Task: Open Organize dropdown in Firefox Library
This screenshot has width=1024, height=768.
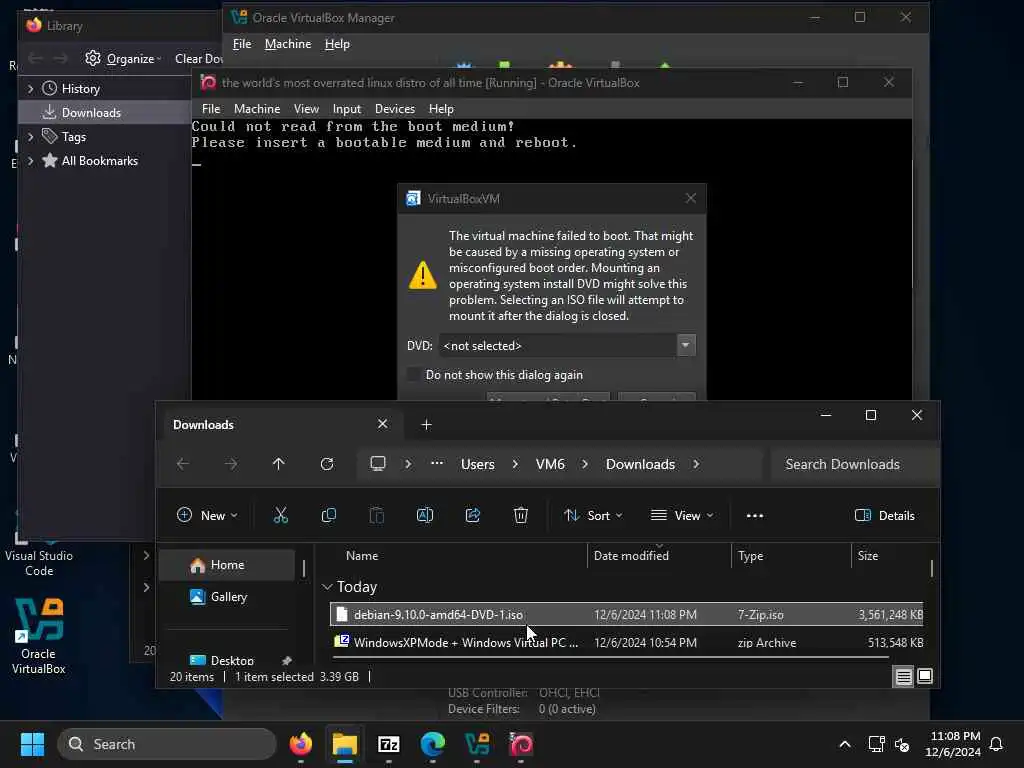Action: (123, 58)
